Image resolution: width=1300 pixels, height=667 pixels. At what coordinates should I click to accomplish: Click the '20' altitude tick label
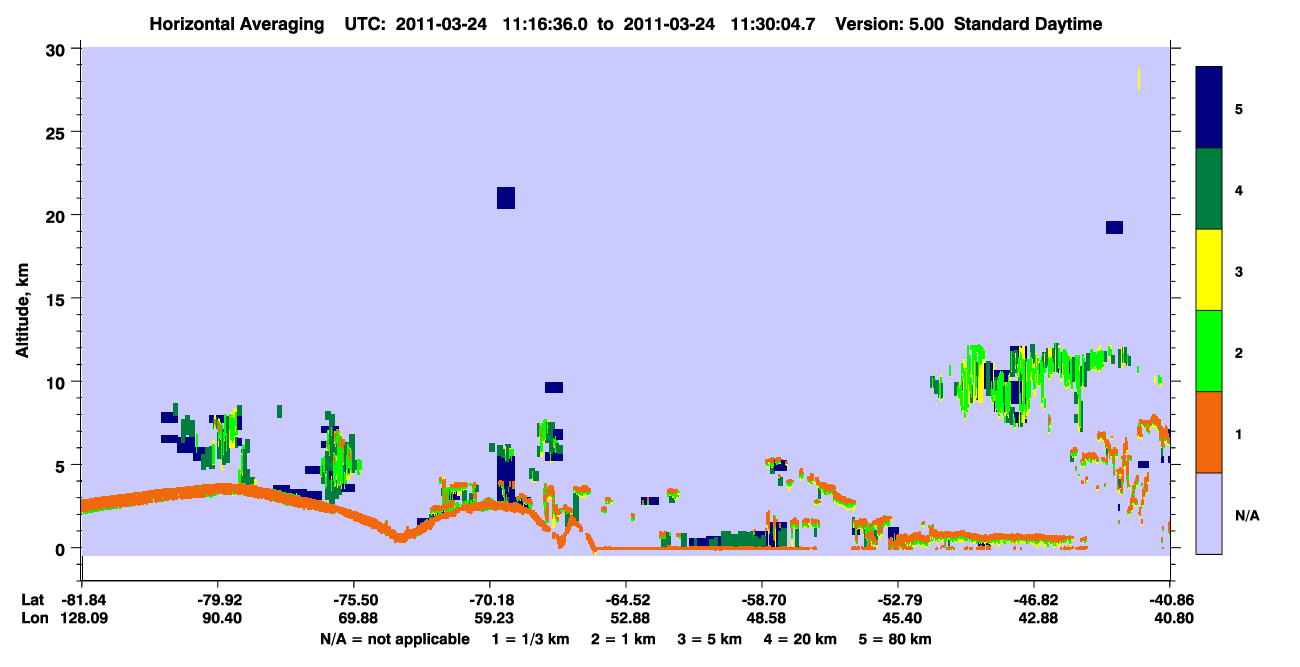(x=57, y=215)
